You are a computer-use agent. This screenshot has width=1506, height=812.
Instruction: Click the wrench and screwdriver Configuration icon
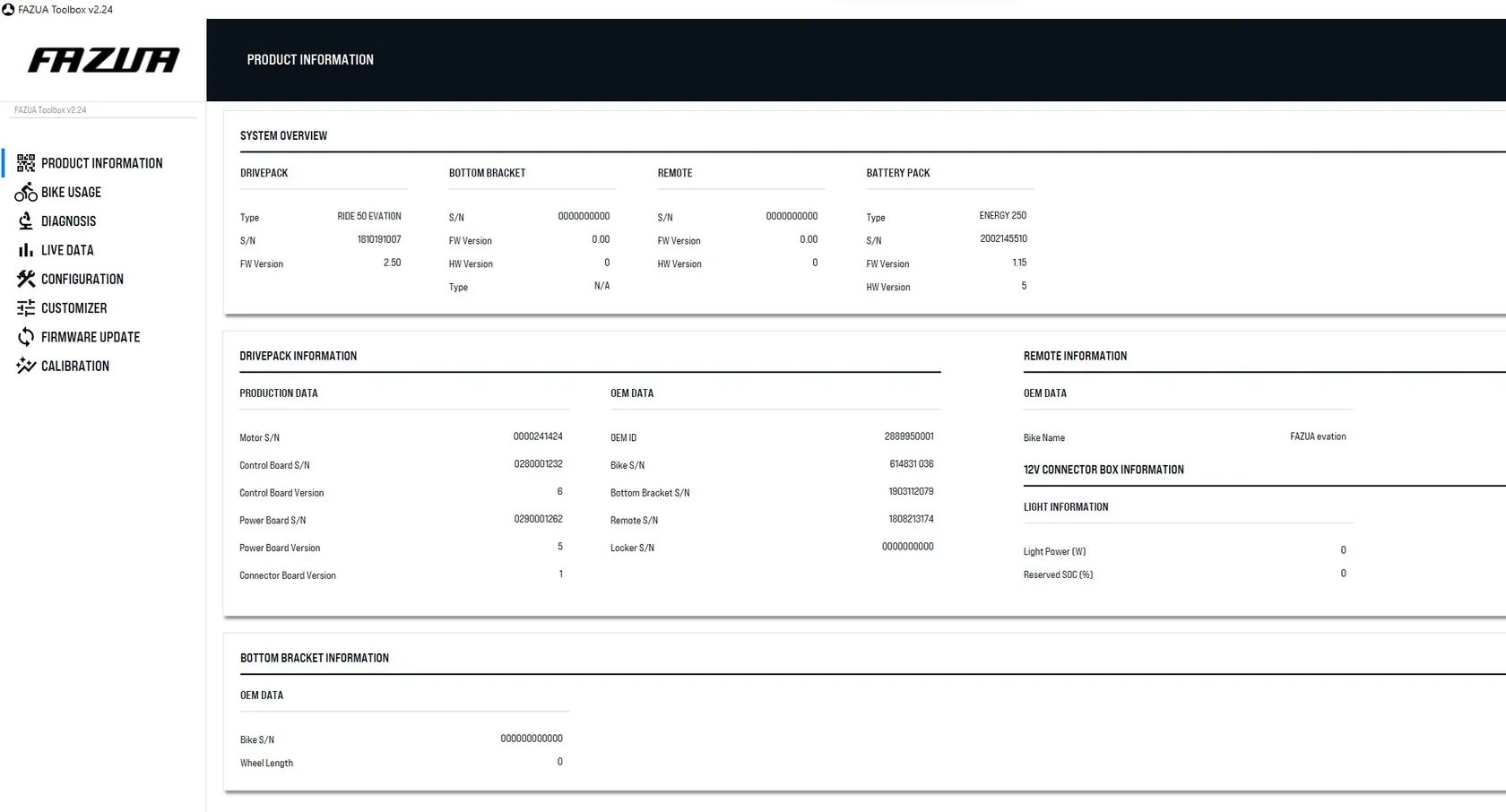(x=26, y=279)
